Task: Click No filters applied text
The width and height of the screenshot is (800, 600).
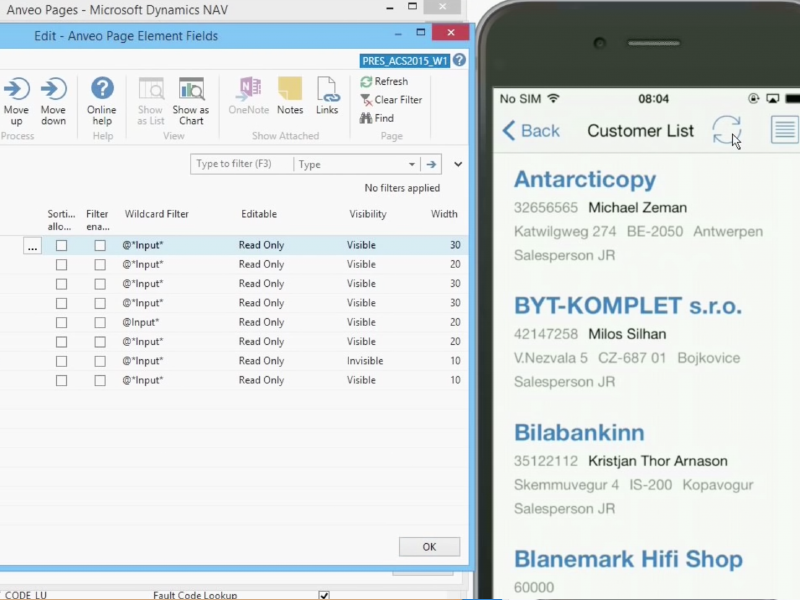Action: [402, 188]
